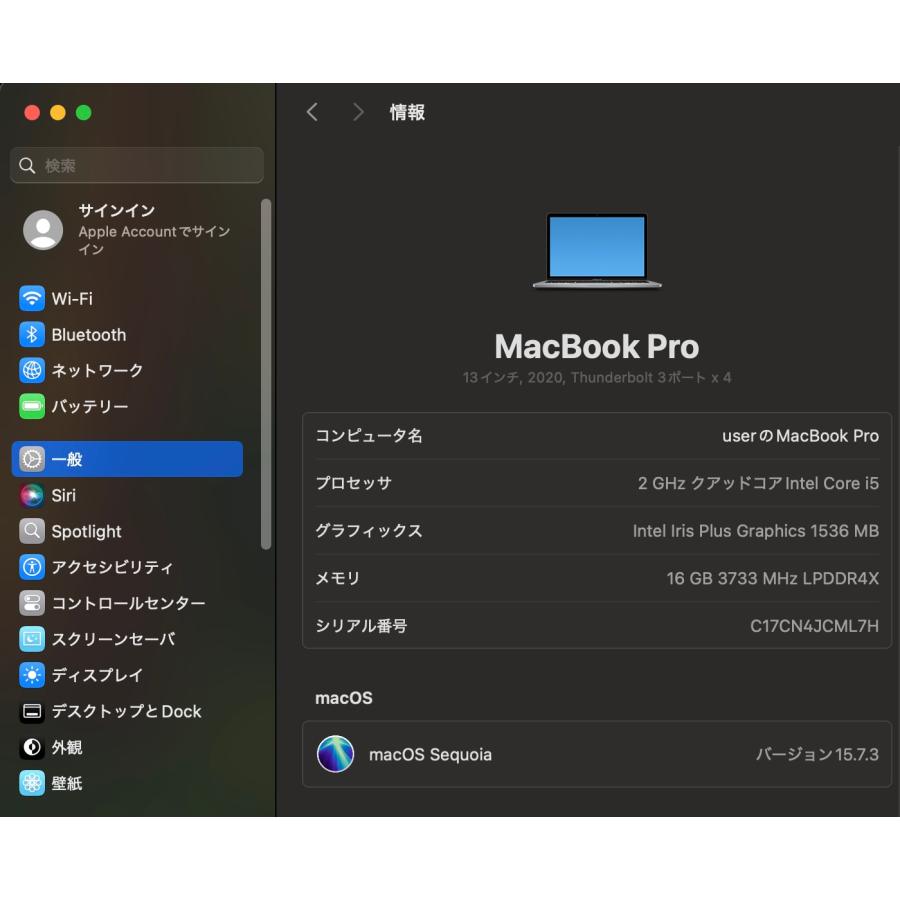The width and height of the screenshot is (900, 900).
Task: Close window with red button
Action: [32, 112]
